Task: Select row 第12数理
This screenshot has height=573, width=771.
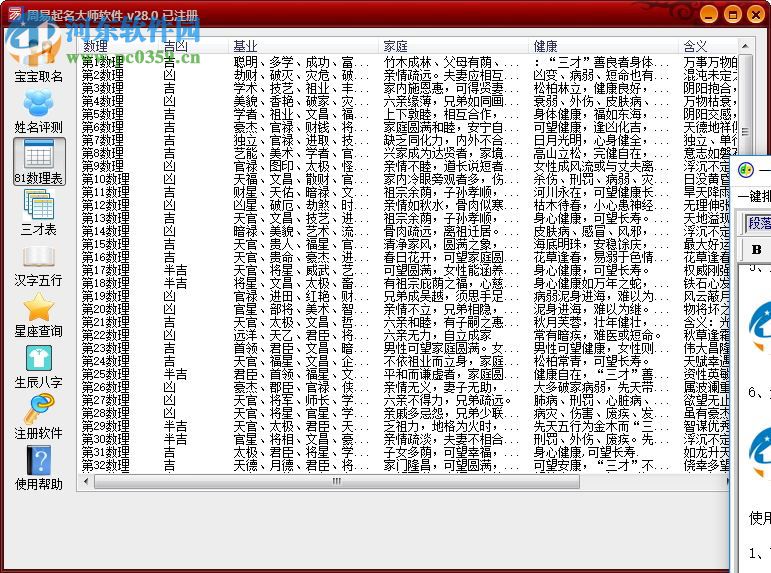Action: pyautogui.click(x=404, y=206)
